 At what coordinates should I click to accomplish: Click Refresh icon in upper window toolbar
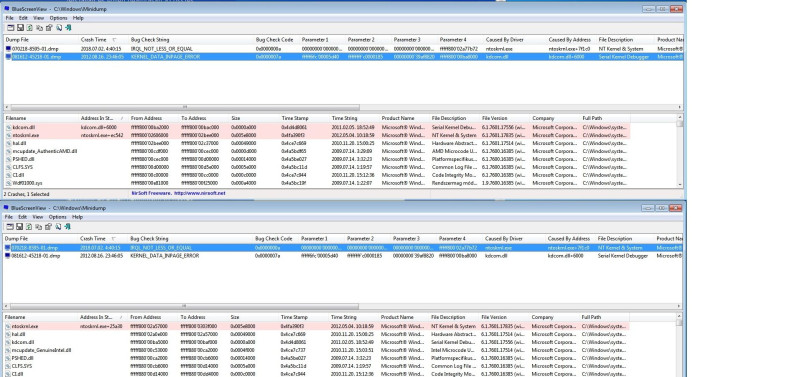tap(30, 28)
